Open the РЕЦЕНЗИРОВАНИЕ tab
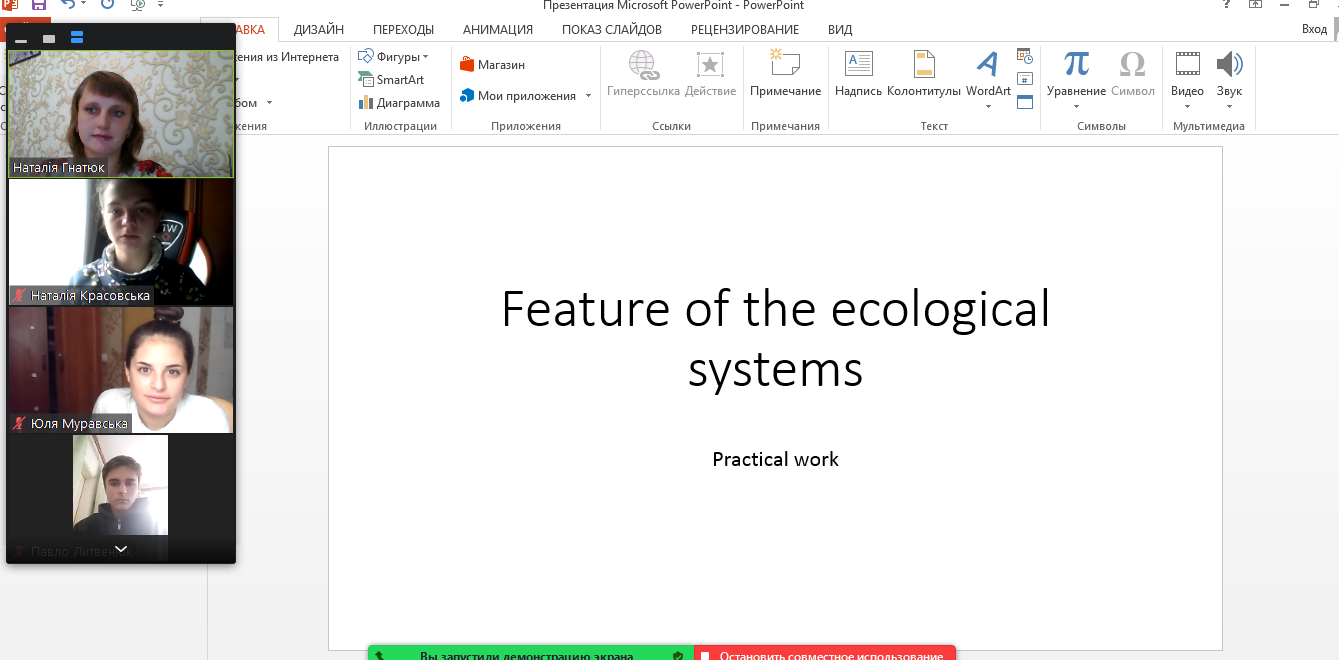Viewport: 1339px width, 660px height. (745, 29)
